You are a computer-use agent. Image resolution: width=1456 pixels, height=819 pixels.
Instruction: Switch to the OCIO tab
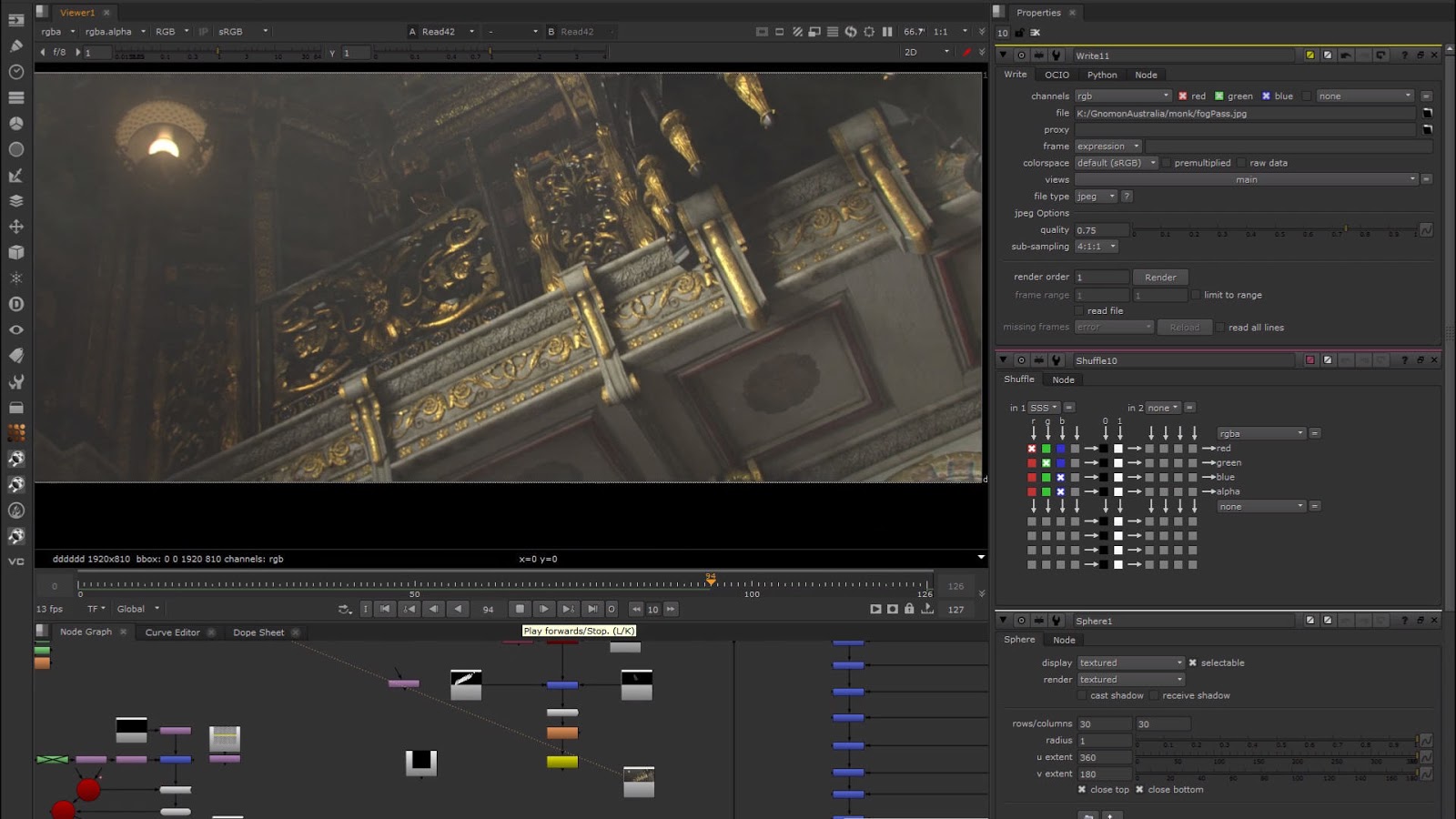pos(1057,75)
